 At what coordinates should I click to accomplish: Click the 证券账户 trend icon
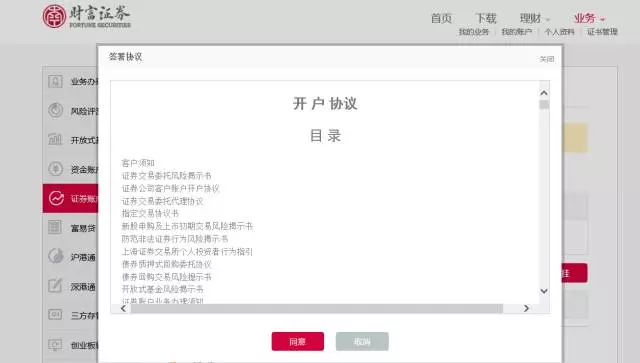tap(56, 198)
